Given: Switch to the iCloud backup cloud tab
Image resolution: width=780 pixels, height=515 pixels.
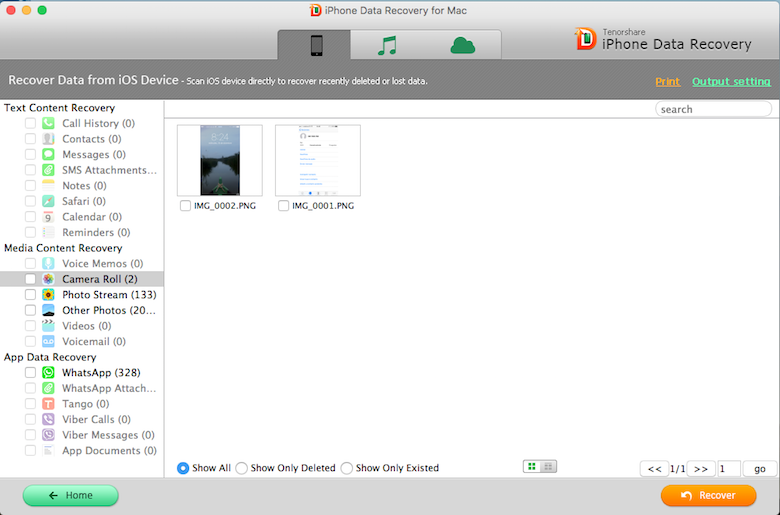Looking at the screenshot, I should coord(463,45).
